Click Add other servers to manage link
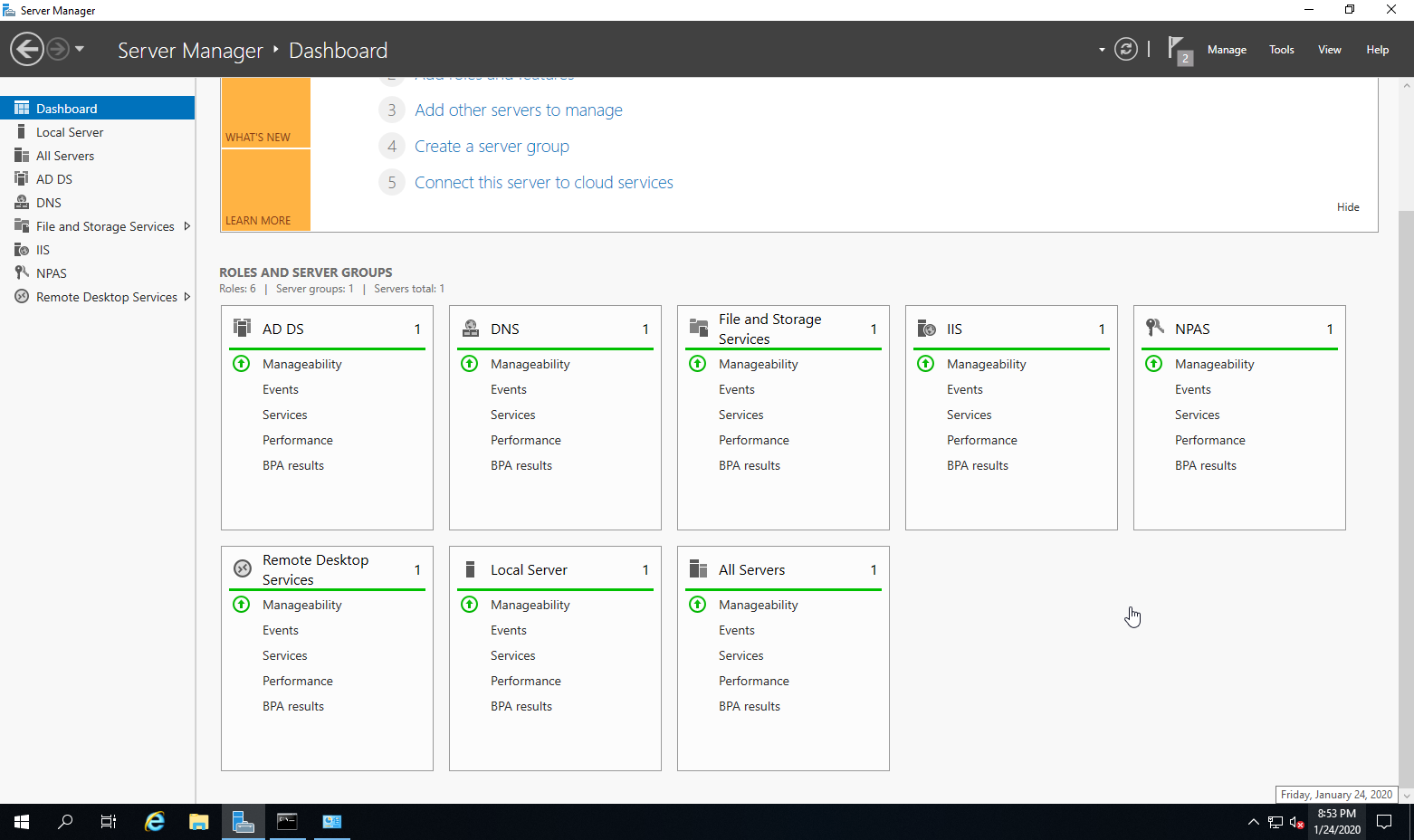Screen dimensions: 1414x840 click(x=519, y=110)
